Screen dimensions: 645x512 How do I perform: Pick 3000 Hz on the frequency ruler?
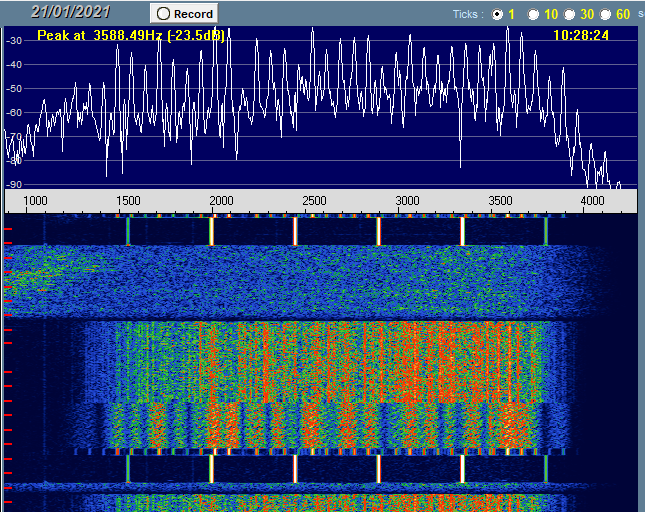click(x=407, y=201)
